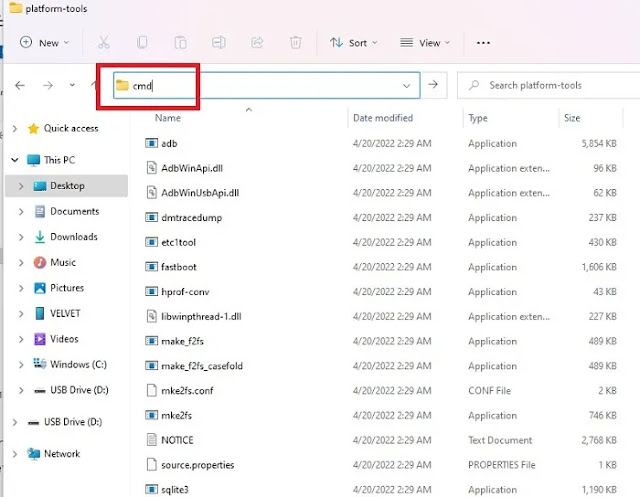This screenshot has height=497, width=640.
Task: Click the Copy icon in toolbar
Action: tap(142, 42)
